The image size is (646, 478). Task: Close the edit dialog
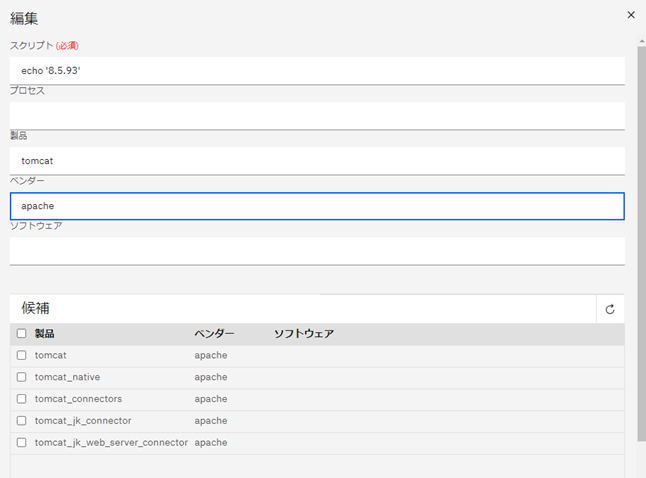(x=630, y=15)
